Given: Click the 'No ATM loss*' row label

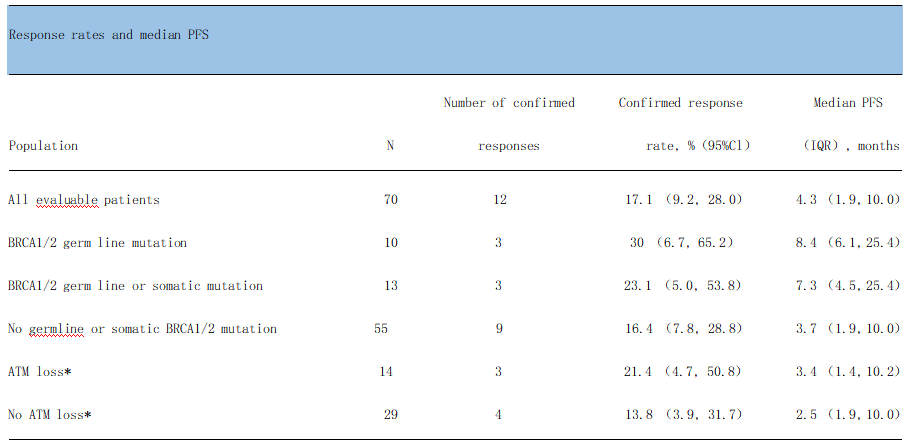Looking at the screenshot, I should tap(50, 414).
